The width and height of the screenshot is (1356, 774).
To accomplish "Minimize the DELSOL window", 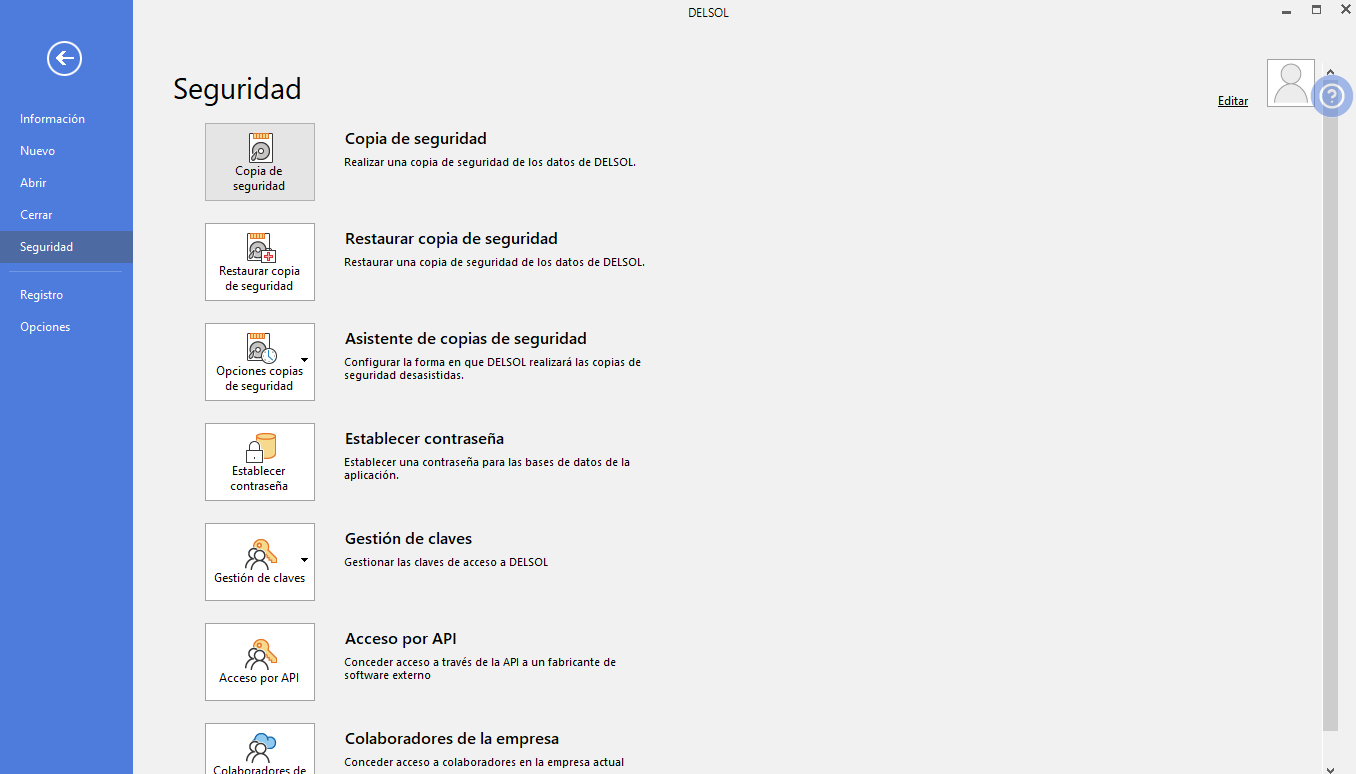I will [1287, 10].
